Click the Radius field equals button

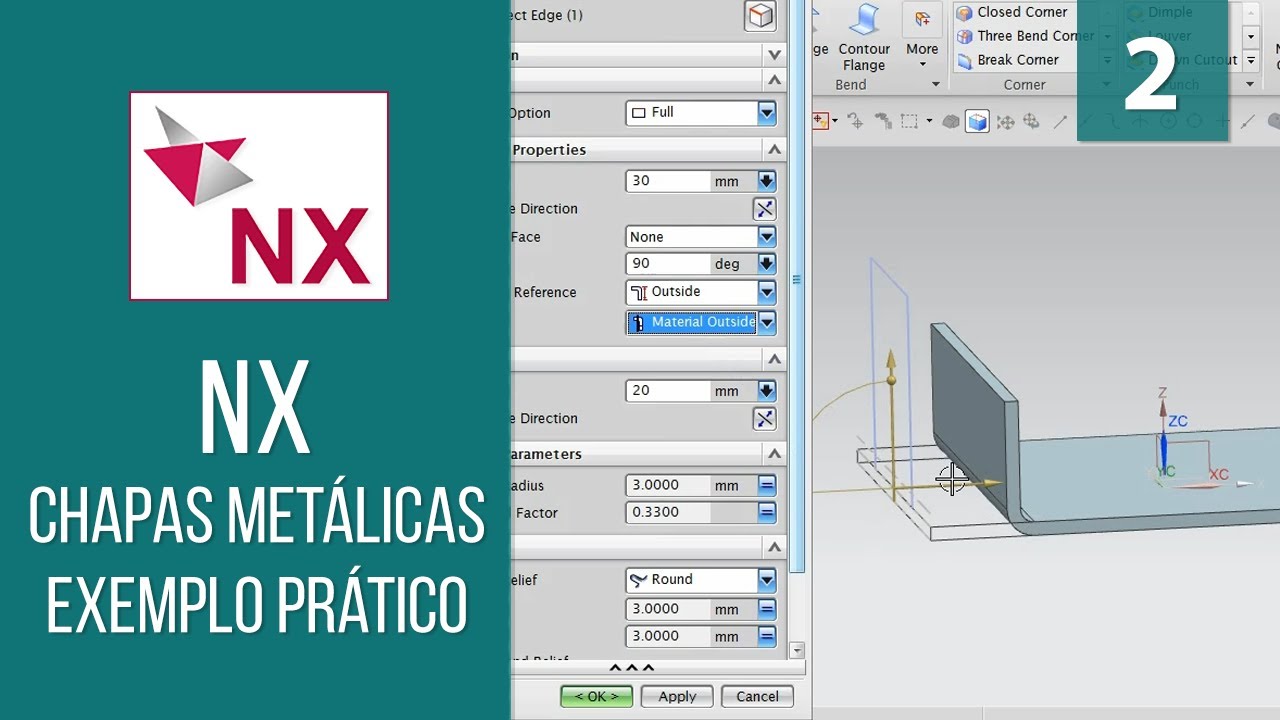click(767, 485)
